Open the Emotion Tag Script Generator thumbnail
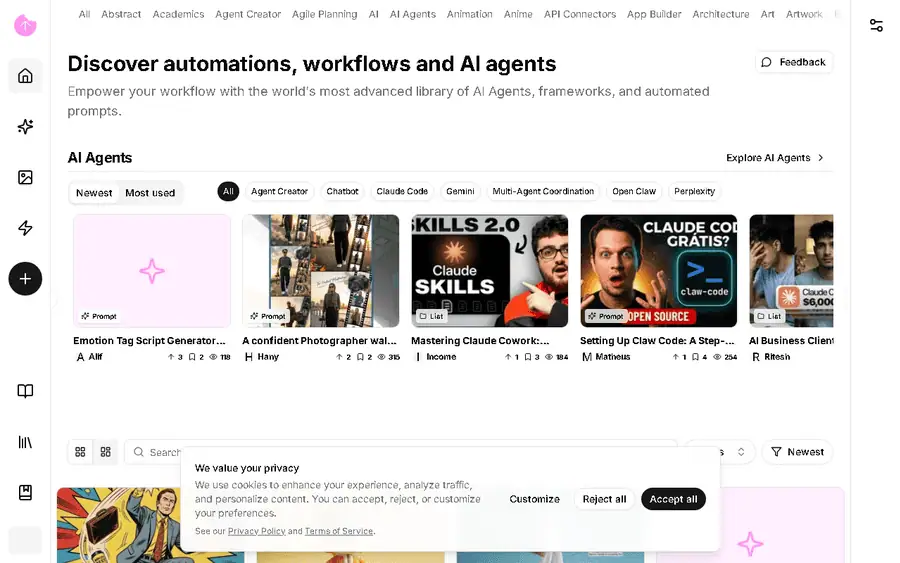Image resolution: width=900 pixels, height=563 pixels. pyautogui.click(x=152, y=271)
